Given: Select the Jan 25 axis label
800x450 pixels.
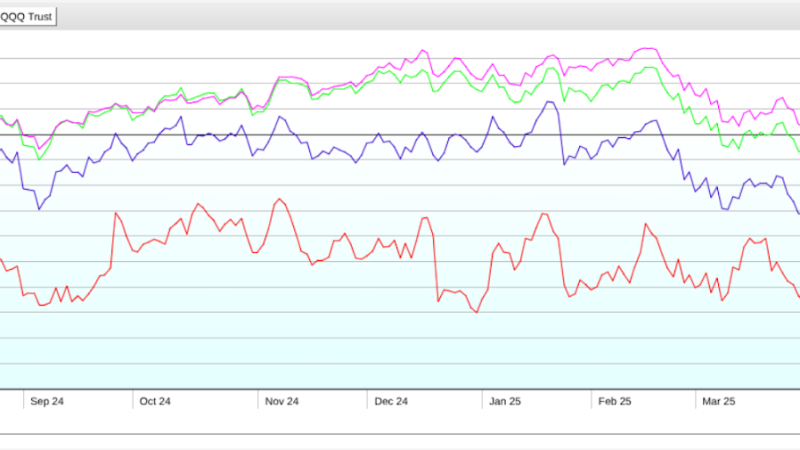Looking at the screenshot, I should 505,402.
